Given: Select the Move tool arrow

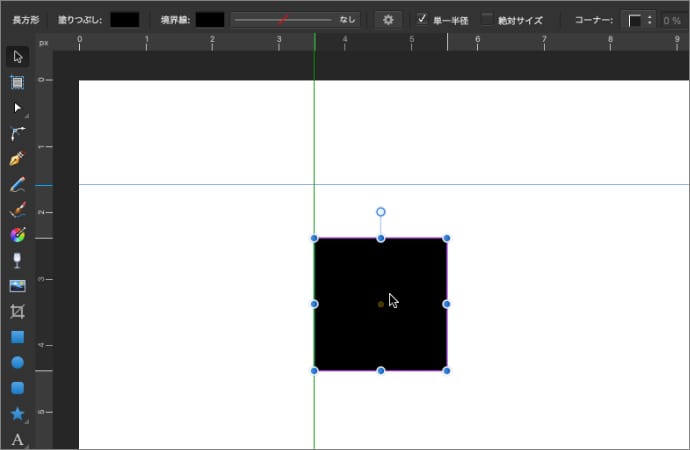Looking at the screenshot, I should (x=17, y=56).
